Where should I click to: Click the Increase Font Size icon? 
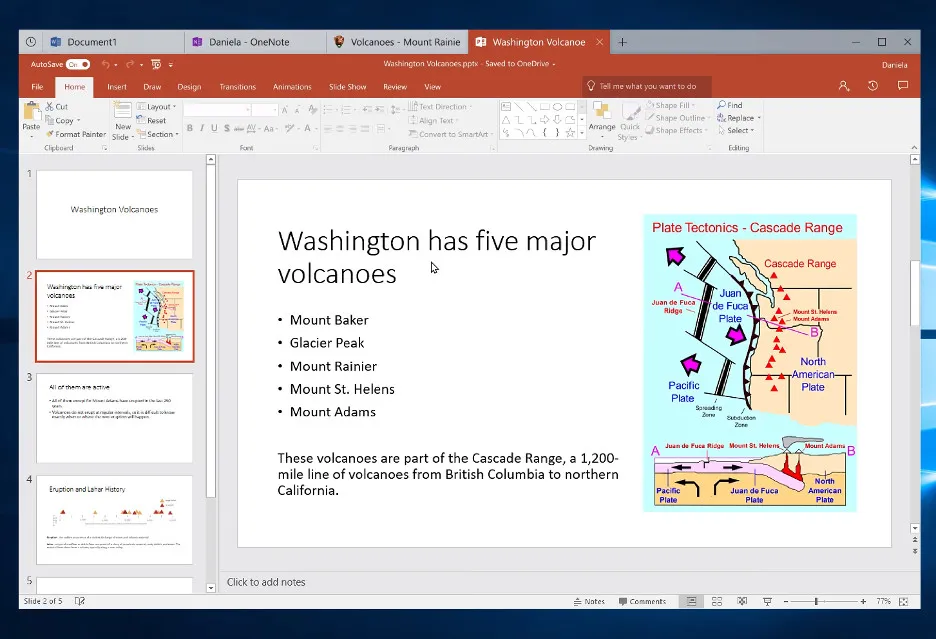[x=285, y=110]
